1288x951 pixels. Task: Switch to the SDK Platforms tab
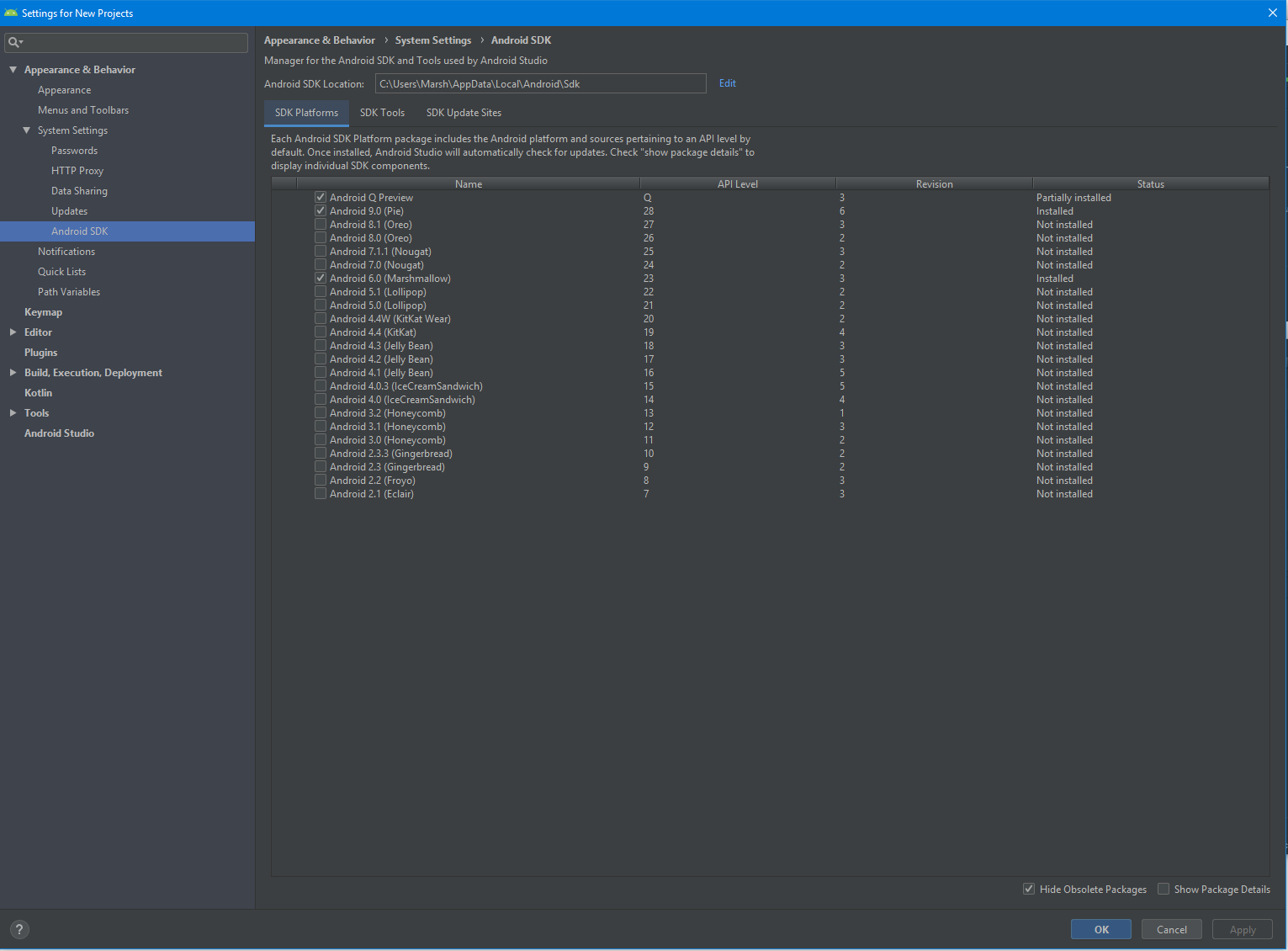[x=306, y=113]
